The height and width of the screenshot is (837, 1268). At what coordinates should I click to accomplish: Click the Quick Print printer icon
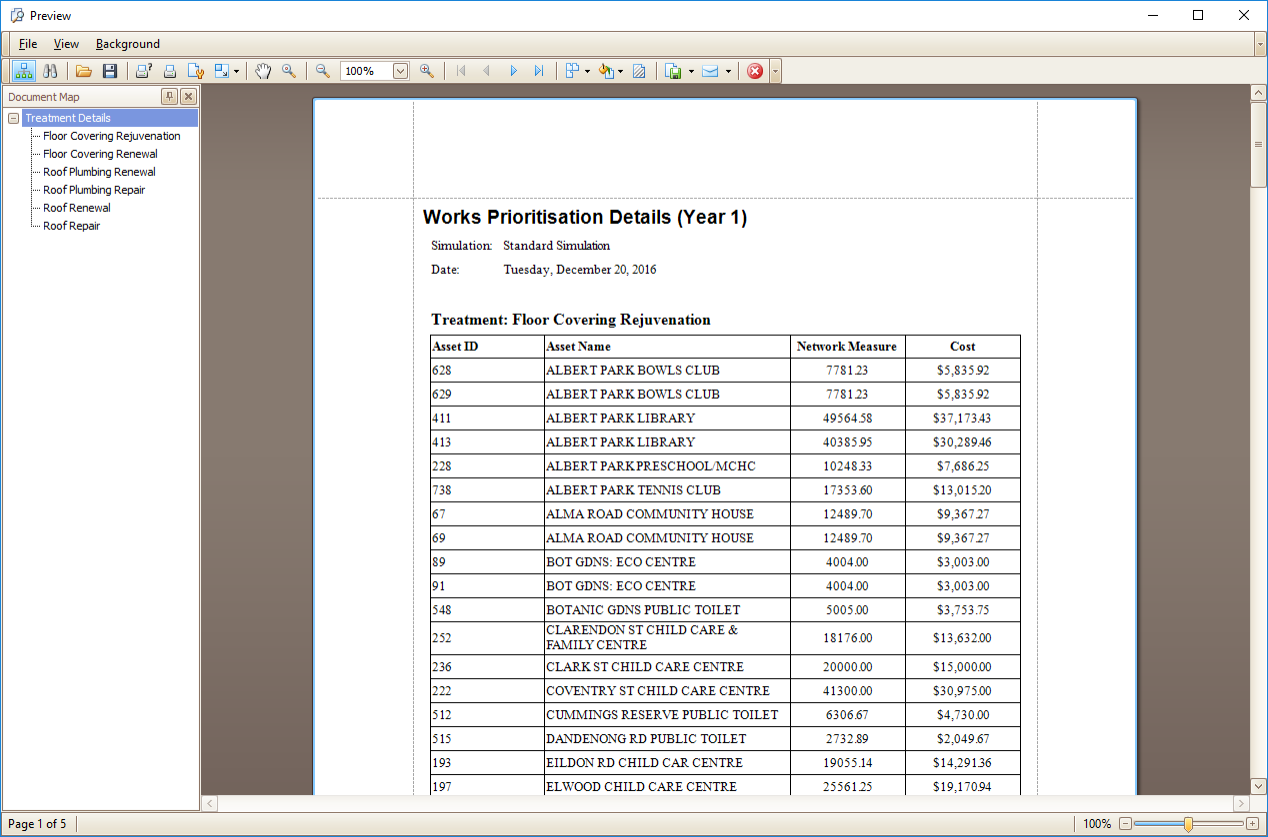tap(170, 71)
